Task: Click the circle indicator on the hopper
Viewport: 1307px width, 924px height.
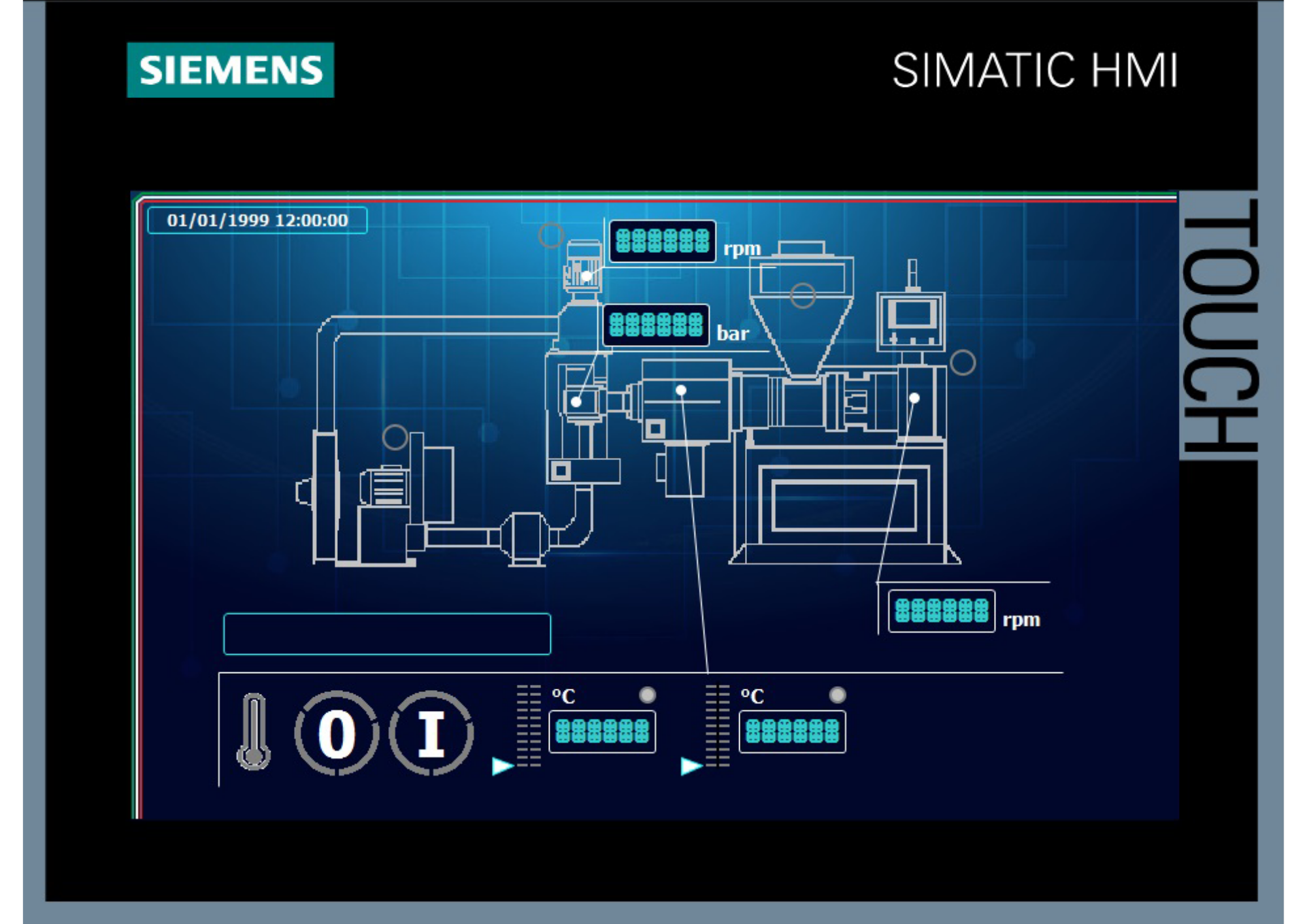Action: [802, 295]
